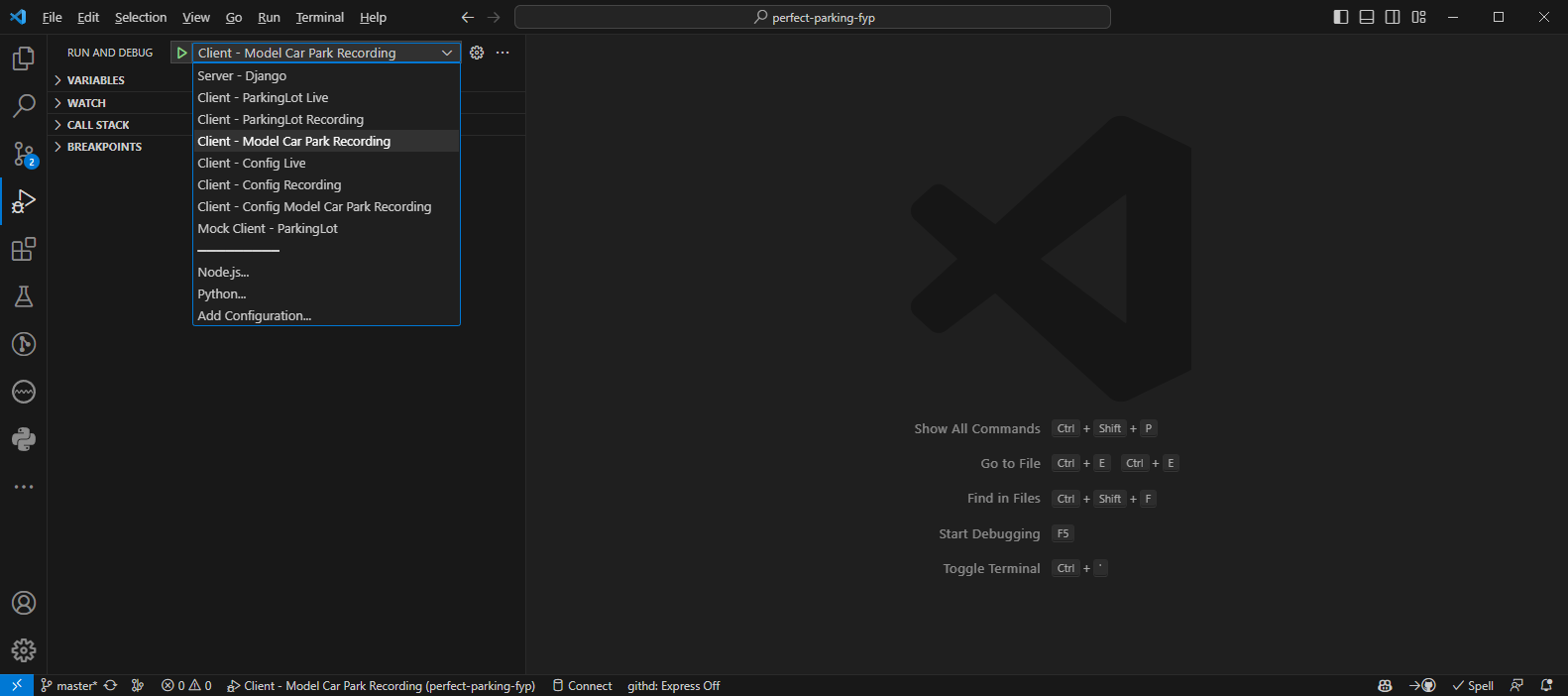
Task: Open the Explorer view in activity bar
Action: pyautogui.click(x=24, y=58)
